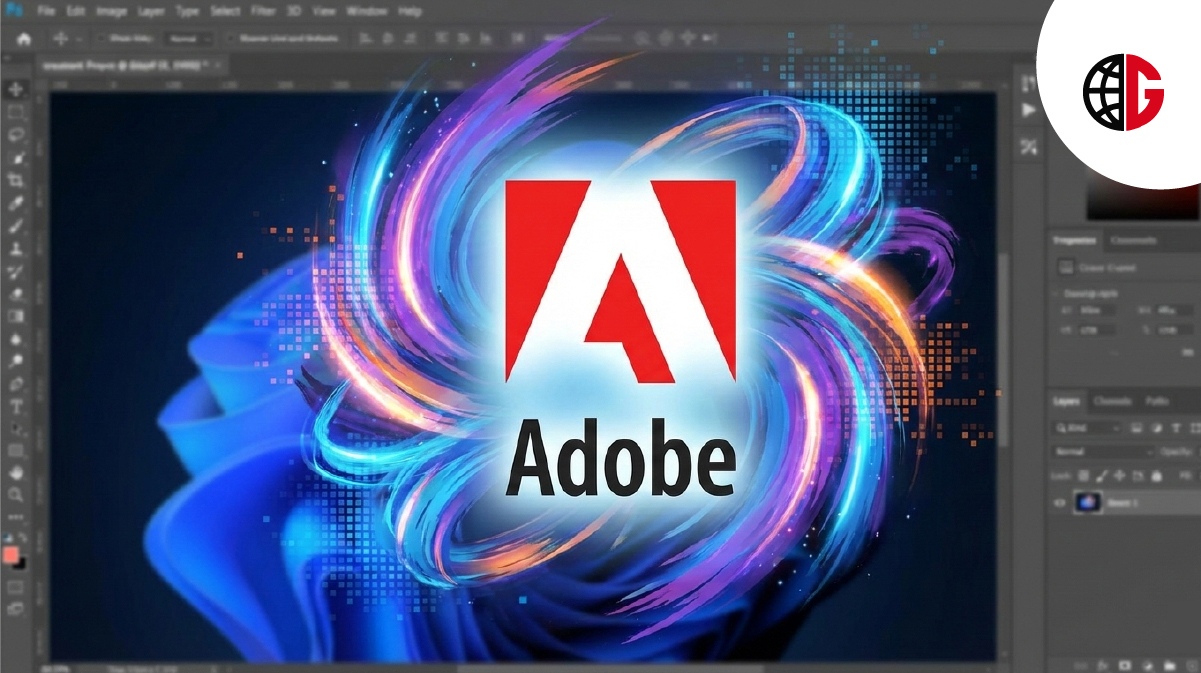Activate the Zoom magnifier tool

click(16, 495)
